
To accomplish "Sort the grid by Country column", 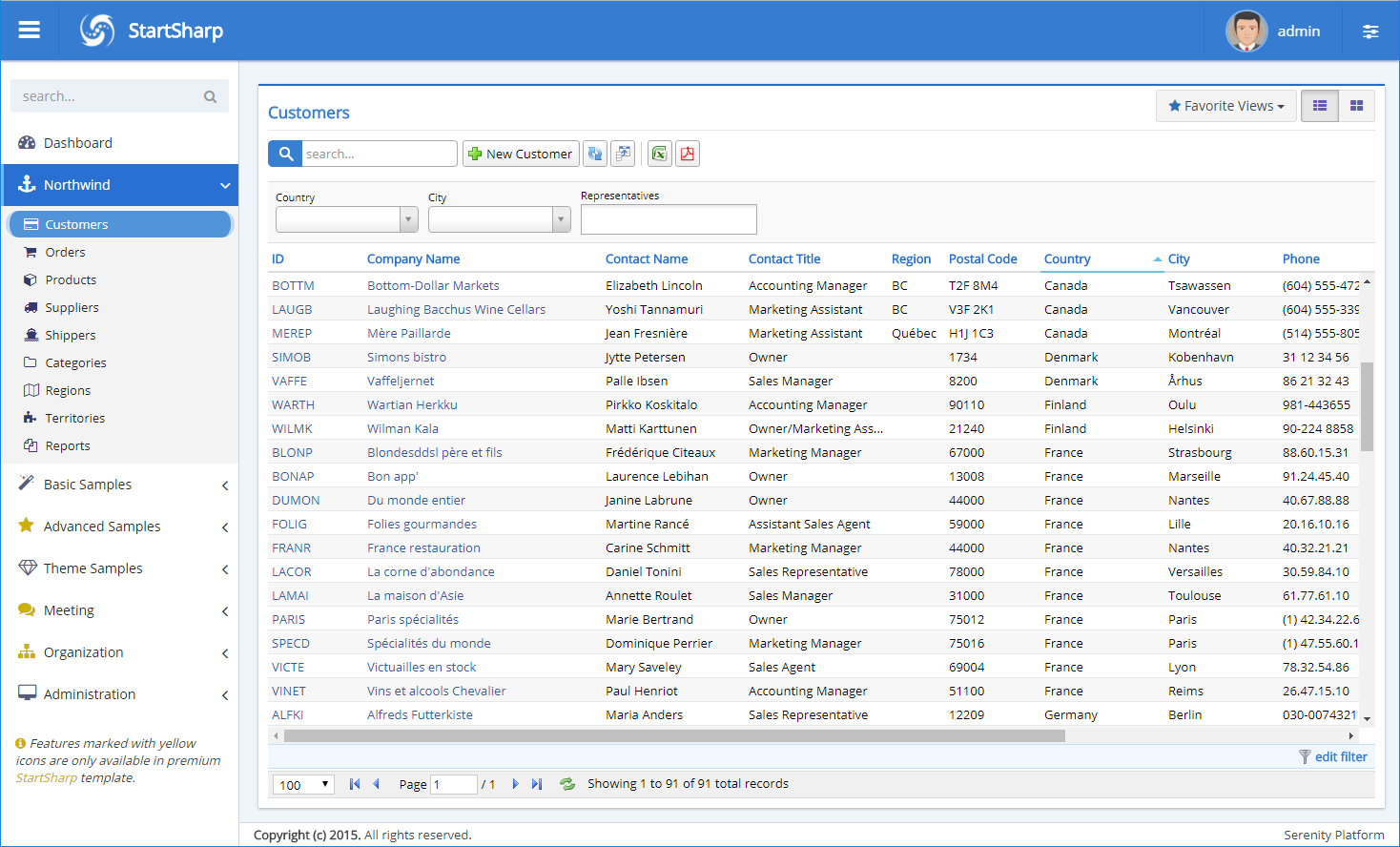I will 1067,259.
